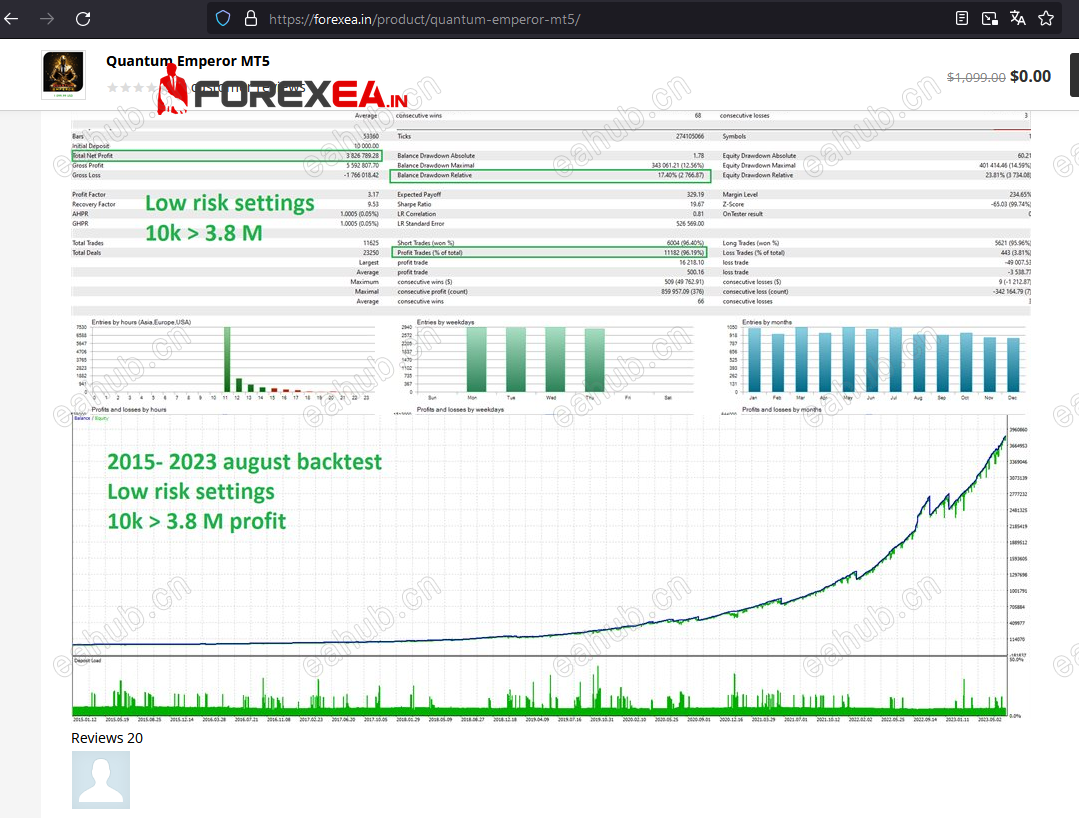Image resolution: width=1079 pixels, height=818 pixels.
Task: View site security padlock info
Action: [x=251, y=19]
